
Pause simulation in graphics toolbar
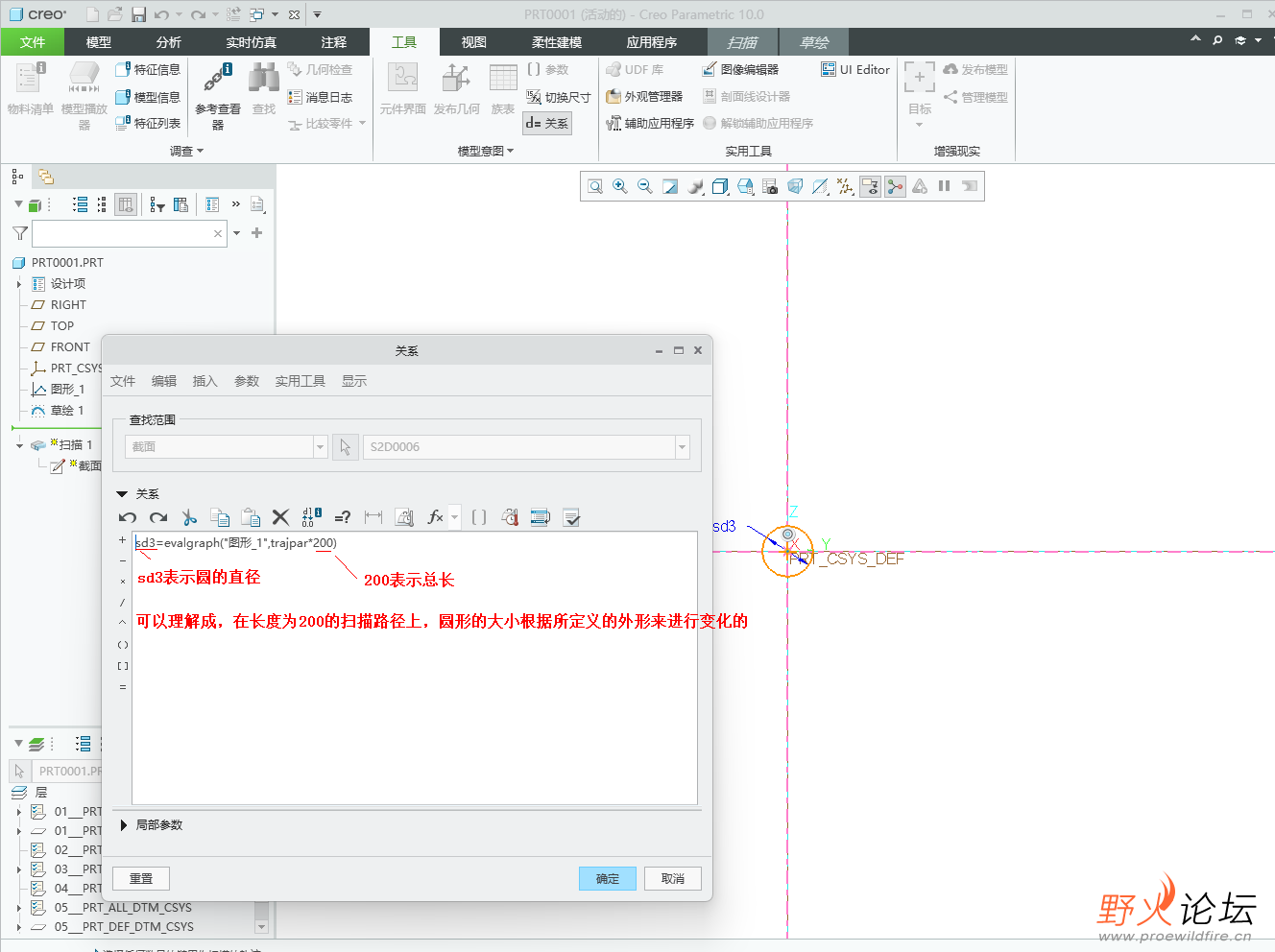point(945,186)
